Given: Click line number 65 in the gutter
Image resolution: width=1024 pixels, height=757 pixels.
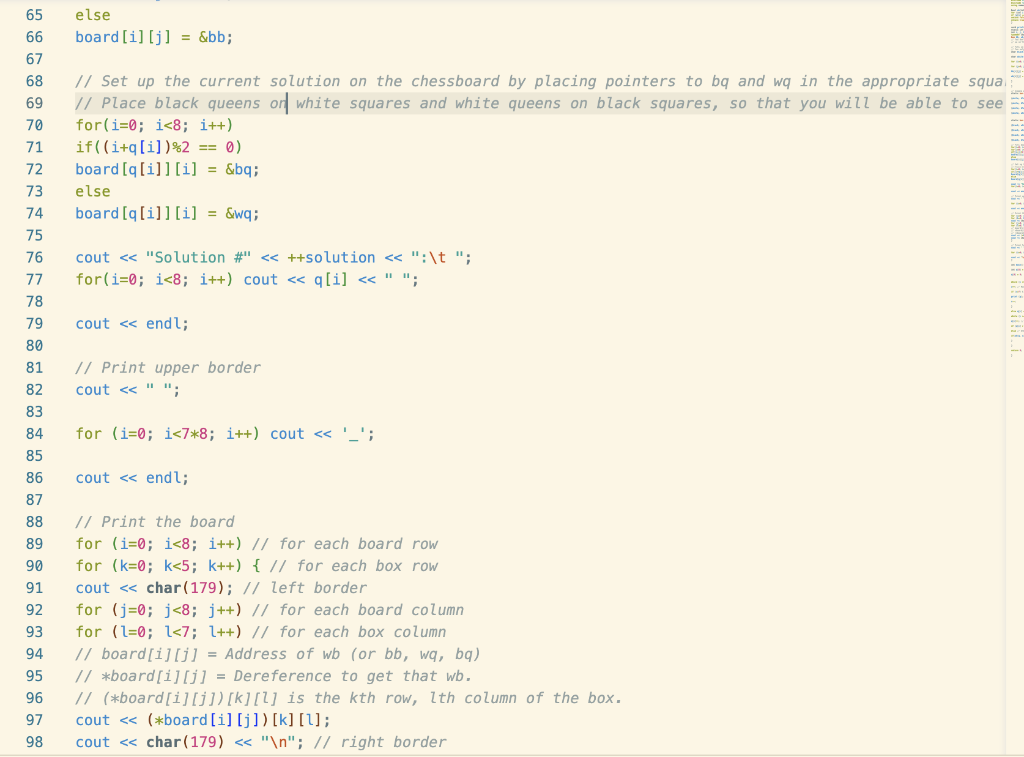Looking at the screenshot, I should pyautogui.click(x=35, y=15).
